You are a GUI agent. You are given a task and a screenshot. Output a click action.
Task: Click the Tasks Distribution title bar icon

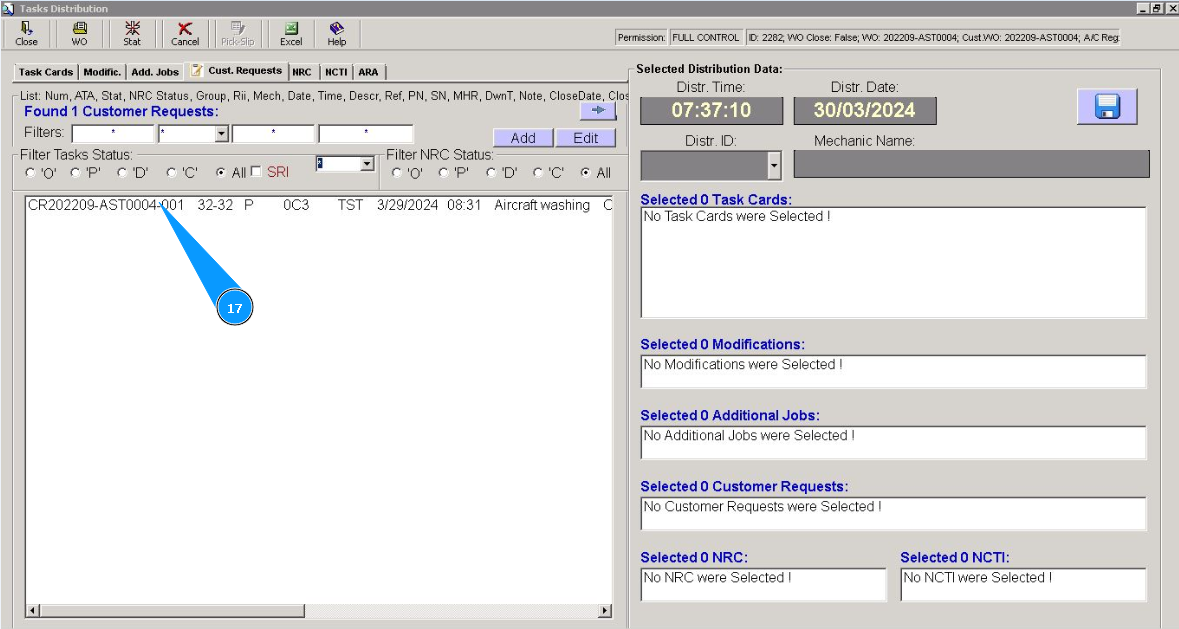coord(8,8)
